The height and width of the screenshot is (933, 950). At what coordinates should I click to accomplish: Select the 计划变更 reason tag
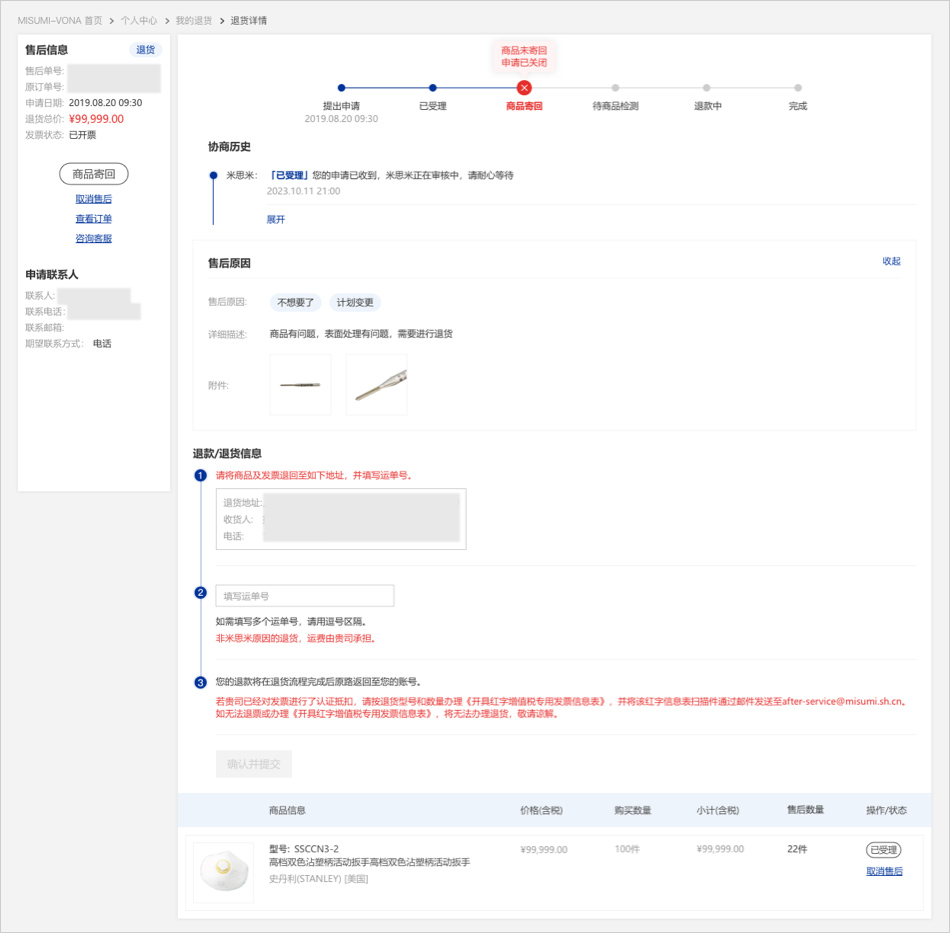coord(355,302)
